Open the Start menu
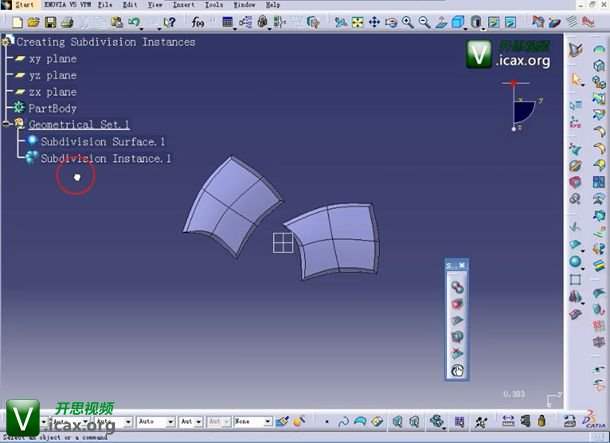This screenshot has height=443, width=610. click(23, 5)
